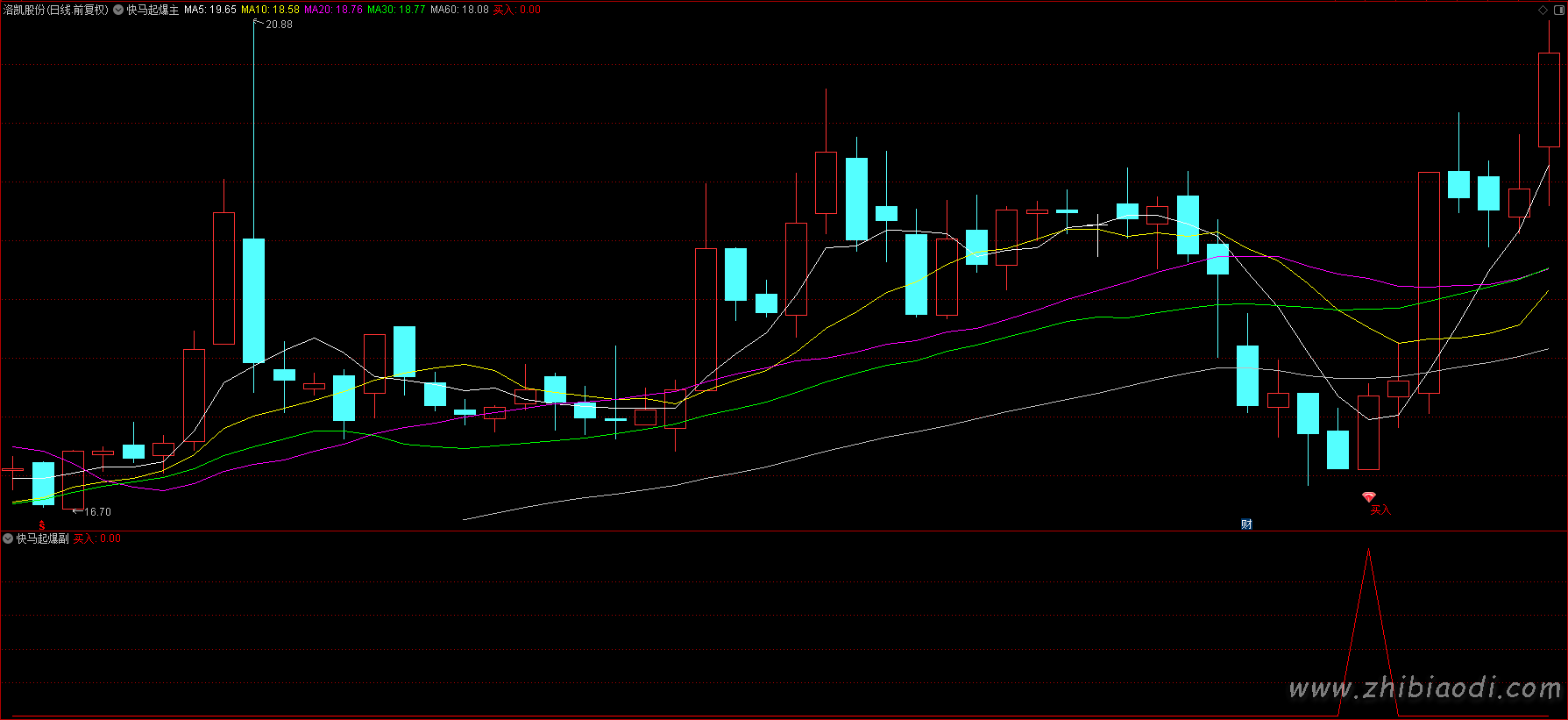Select the magenta MA20 legend label
The height and width of the screenshot is (720, 1568).
click(333, 10)
